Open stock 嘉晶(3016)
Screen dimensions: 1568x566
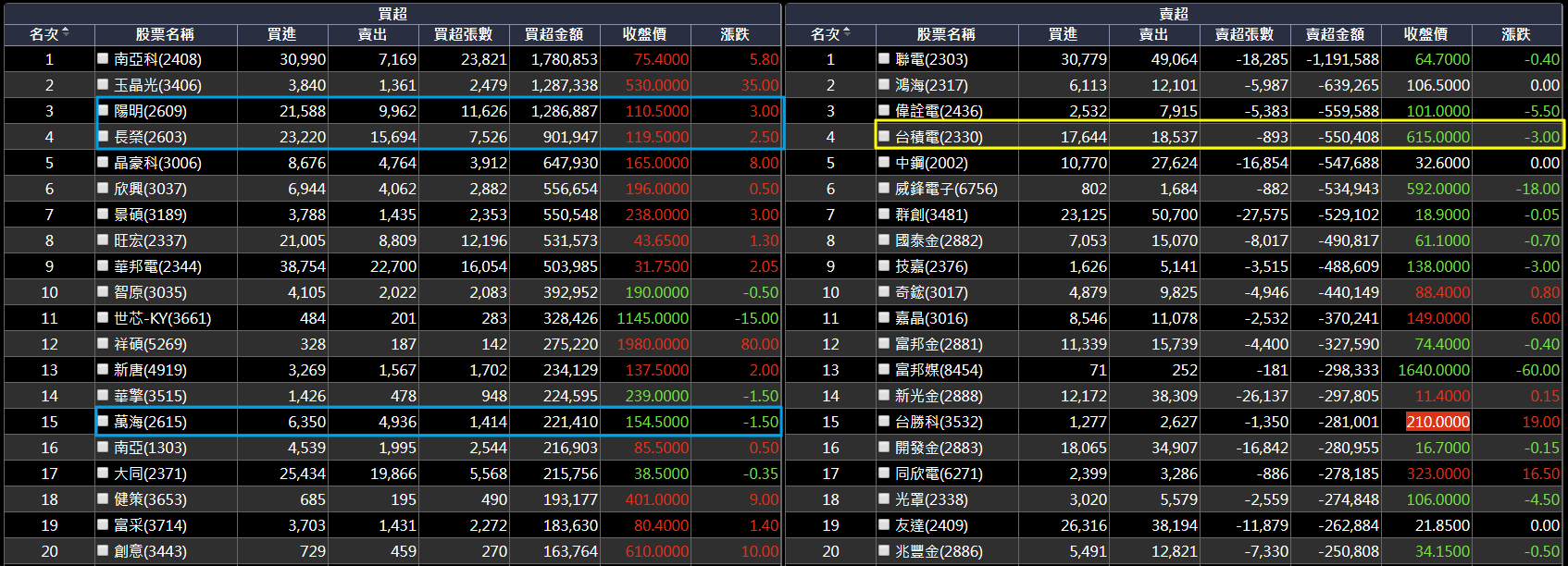931,318
